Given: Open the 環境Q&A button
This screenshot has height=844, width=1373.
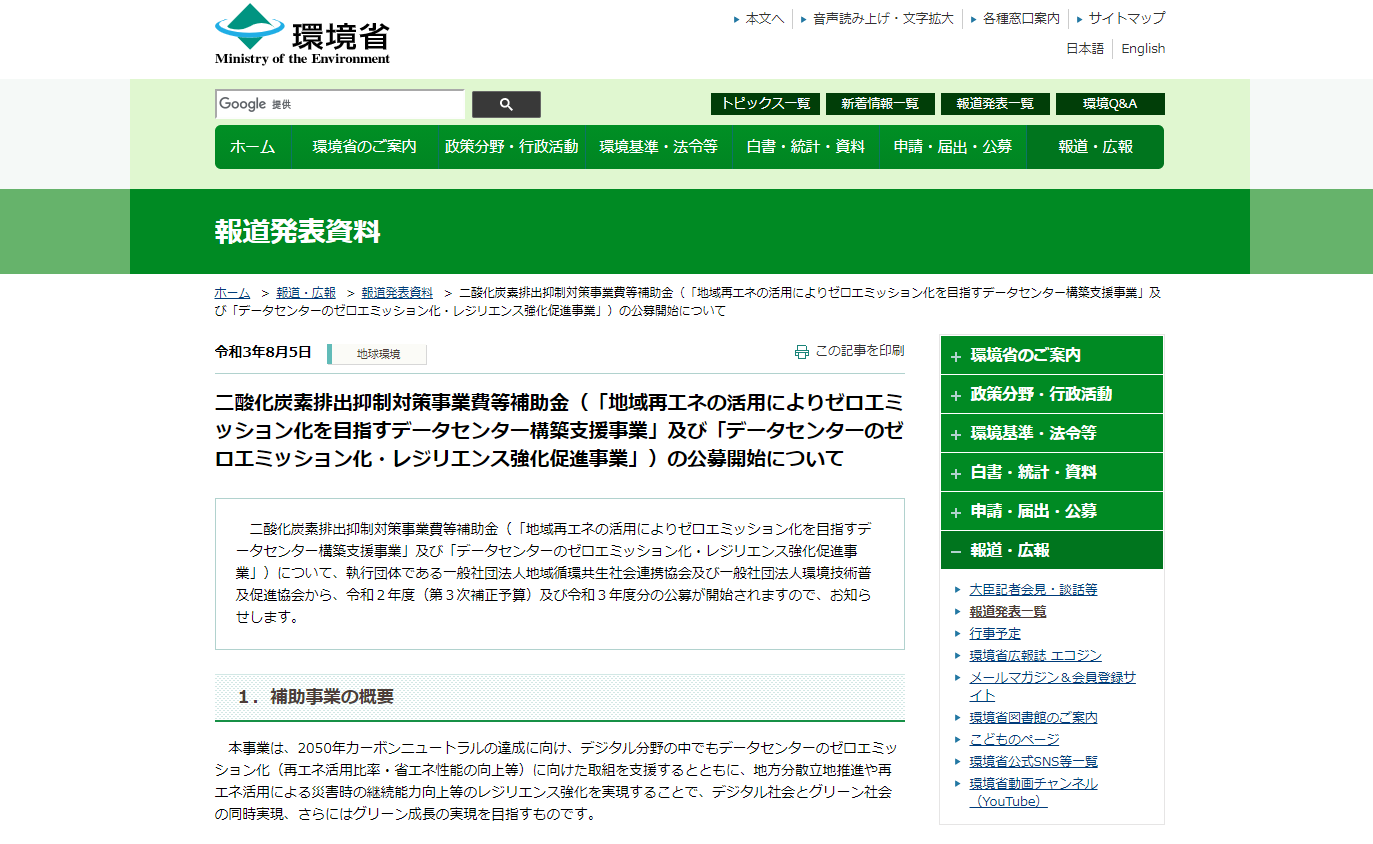Looking at the screenshot, I should (x=1109, y=104).
